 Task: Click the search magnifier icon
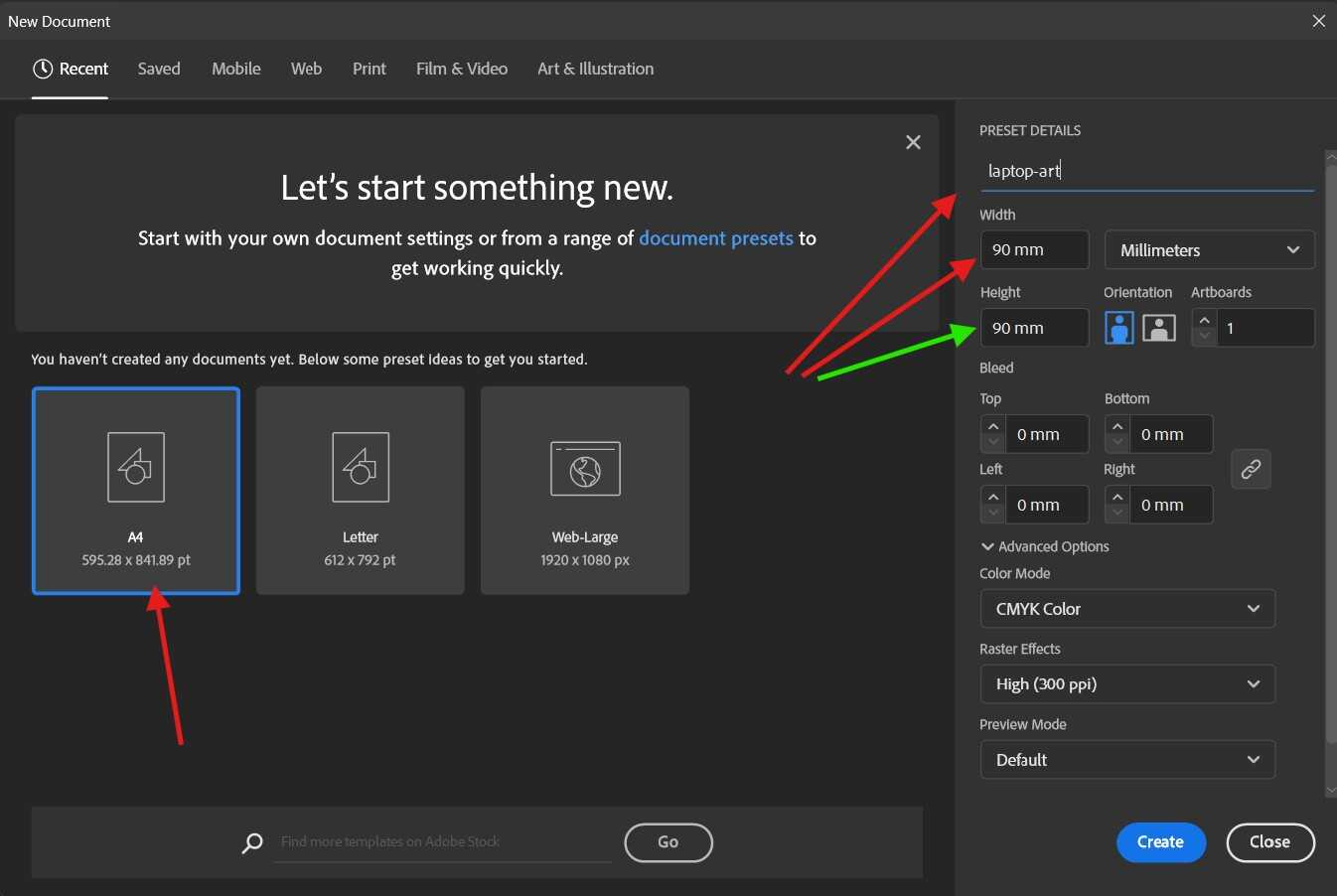tap(252, 843)
